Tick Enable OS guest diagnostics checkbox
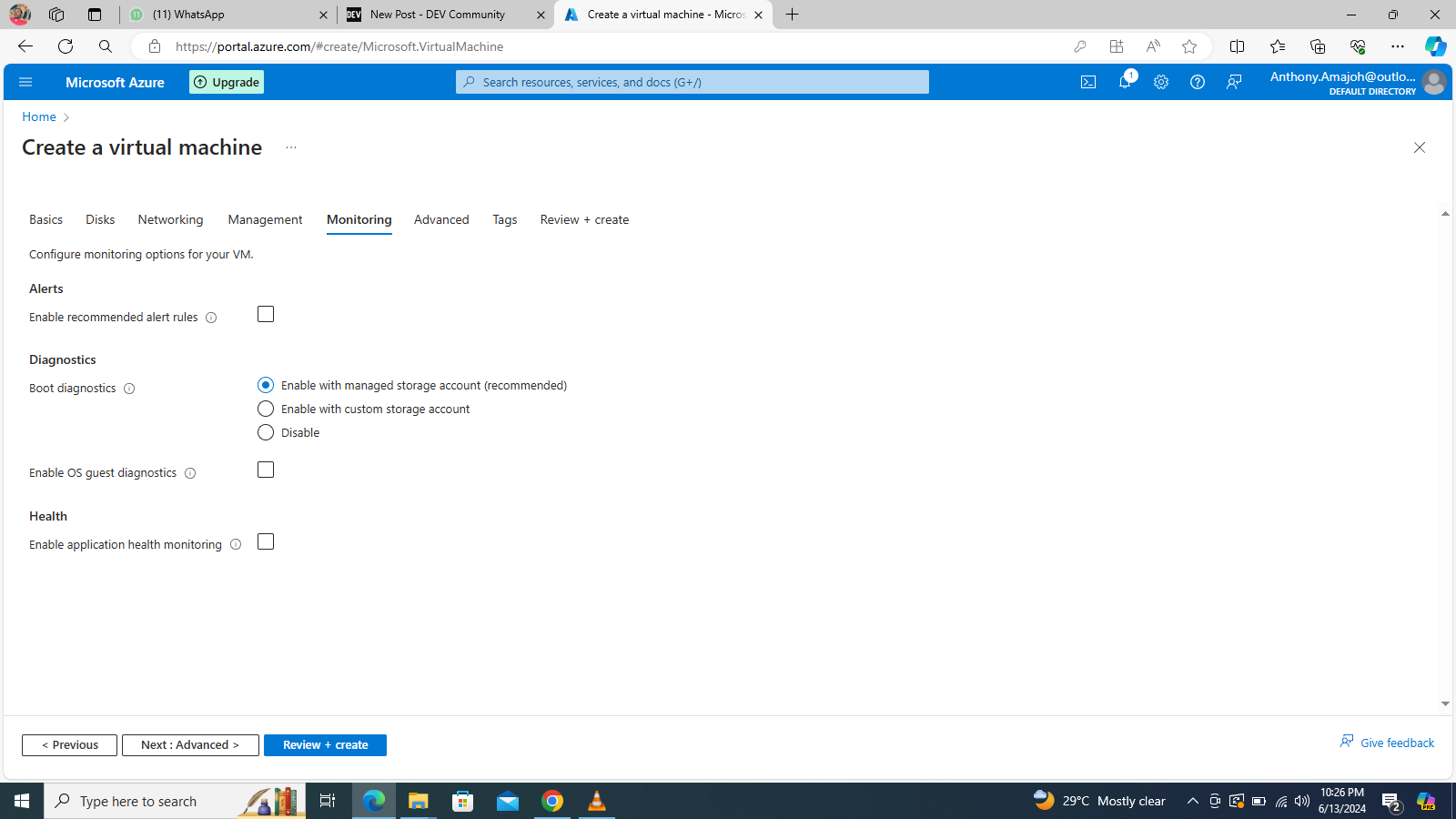This screenshot has height=819, width=1456. pyautogui.click(x=266, y=470)
